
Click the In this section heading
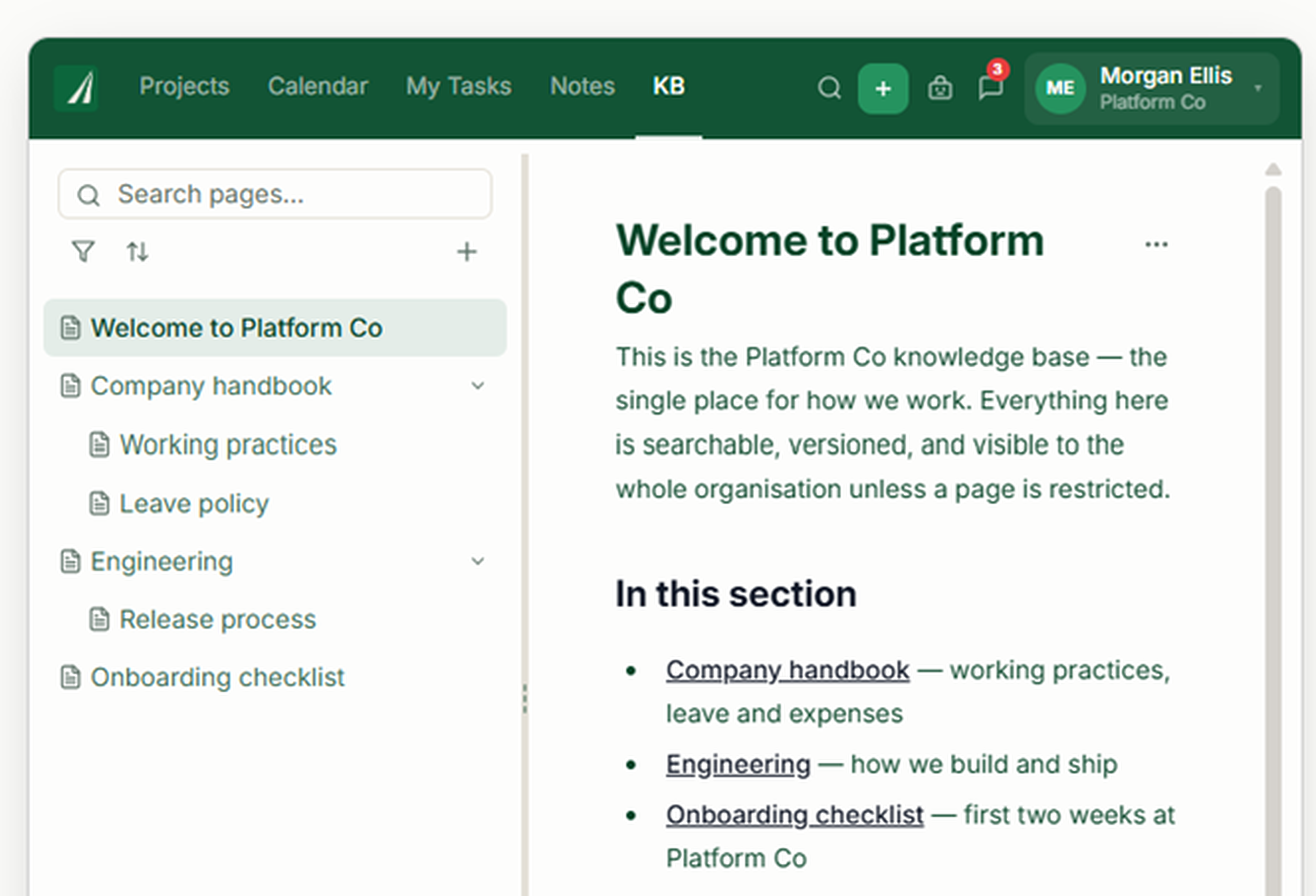coord(736,594)
